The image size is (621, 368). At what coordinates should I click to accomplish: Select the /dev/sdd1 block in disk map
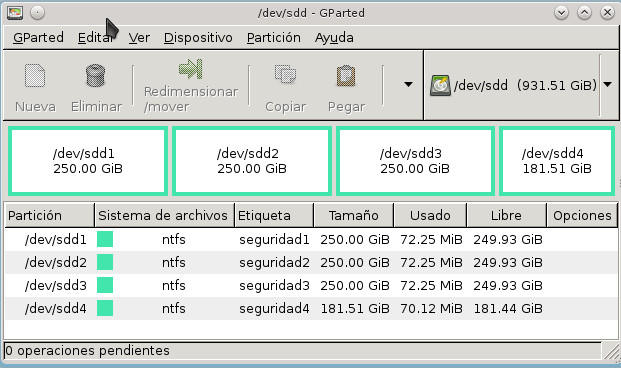pyautogui.click(x=88, y=161)
